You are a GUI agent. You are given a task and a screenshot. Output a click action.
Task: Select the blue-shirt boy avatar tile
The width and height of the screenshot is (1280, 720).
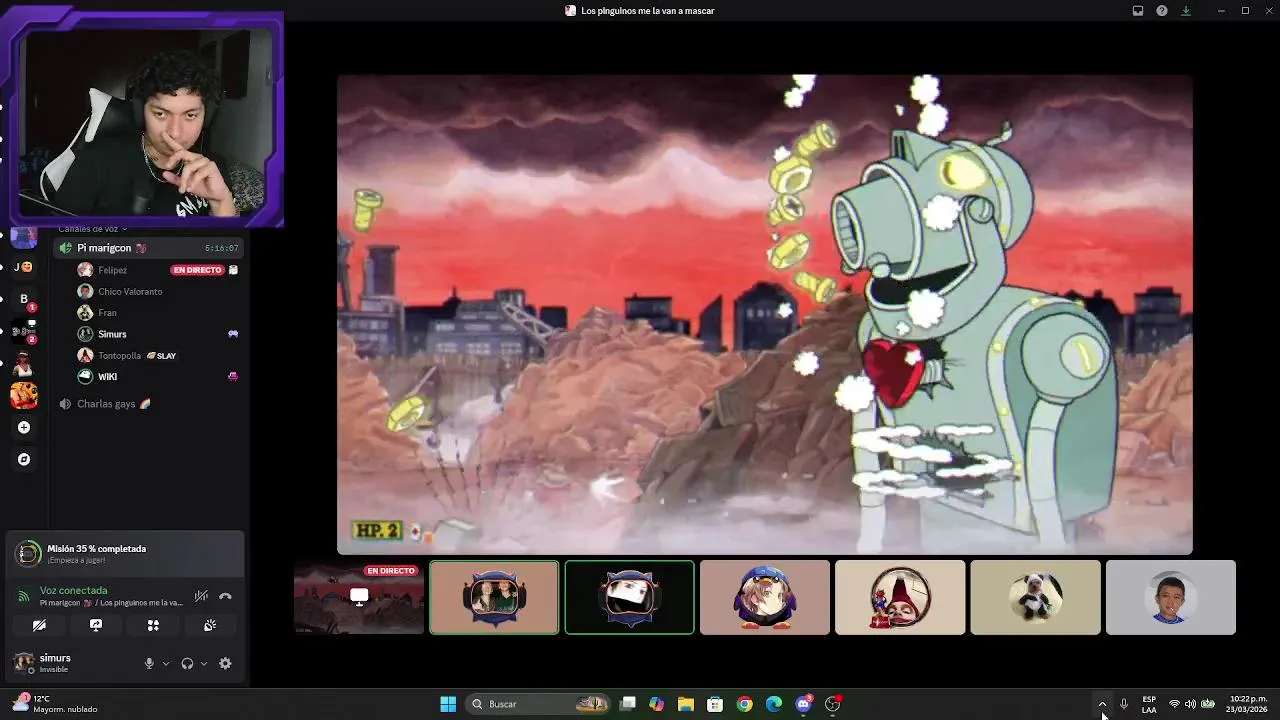pos(1171,597)
